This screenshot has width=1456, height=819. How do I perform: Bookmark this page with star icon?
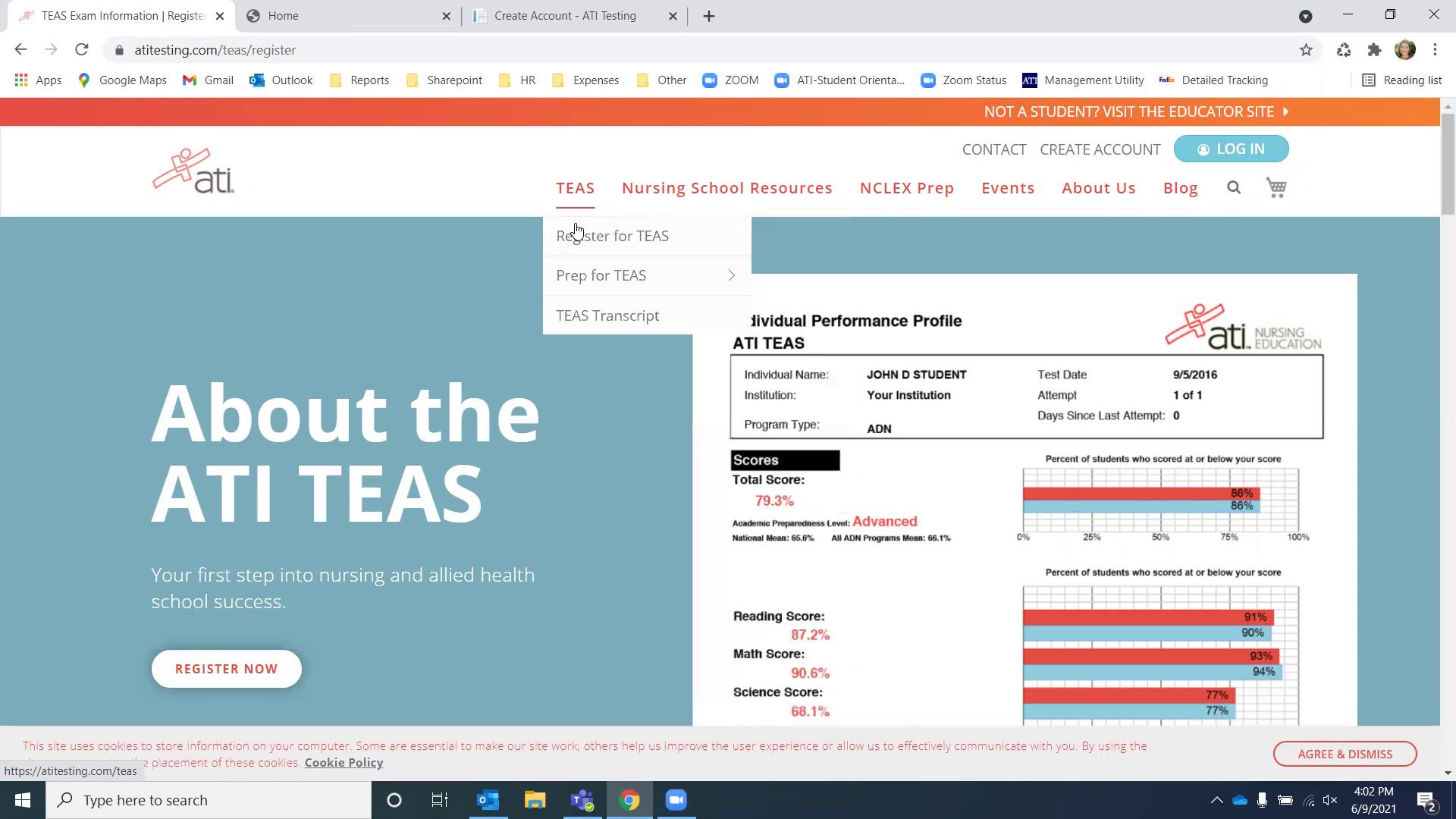click(x=1306, y=50)
